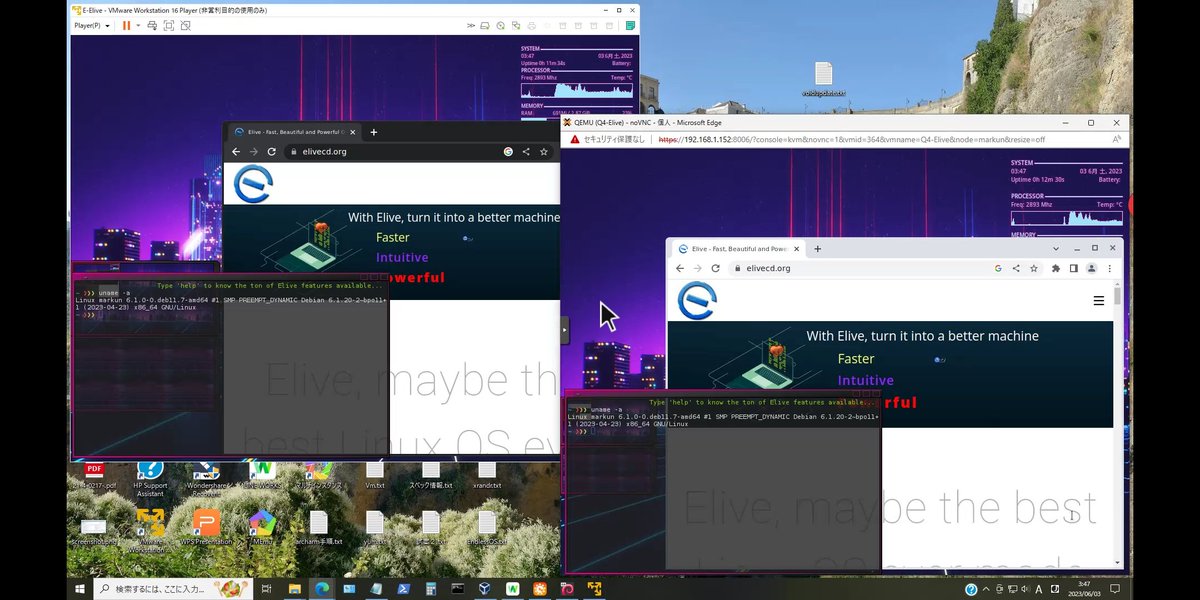Go back in the noVNC guest browser
The width and height of the screenshot is (1200, 600).
(680, 268)
